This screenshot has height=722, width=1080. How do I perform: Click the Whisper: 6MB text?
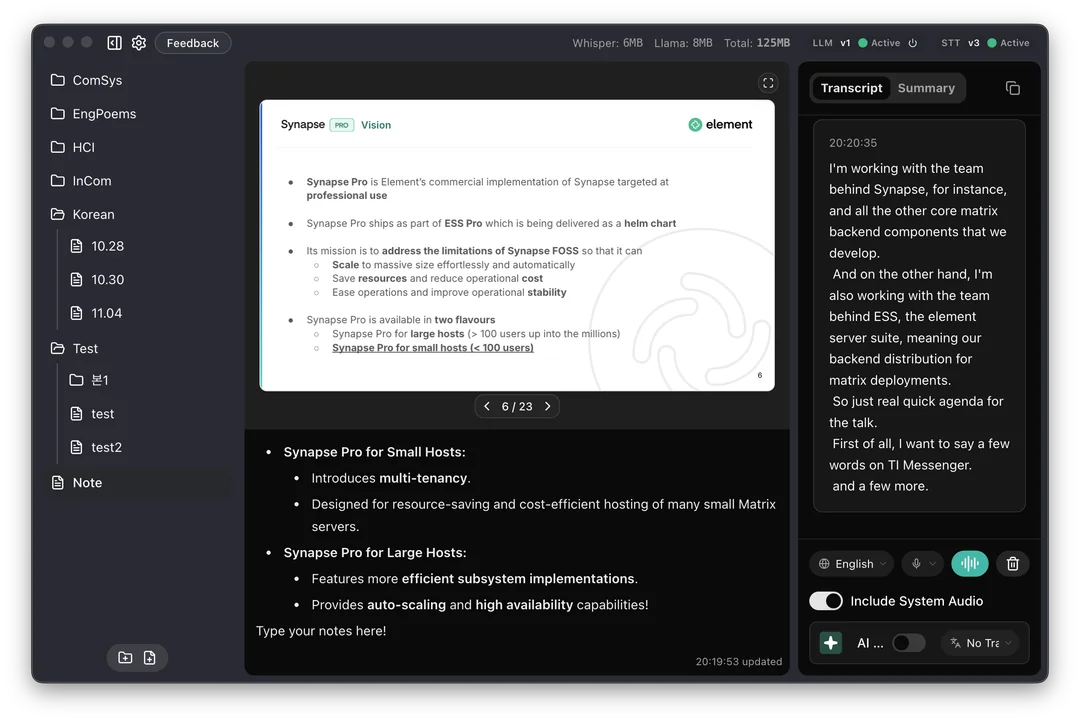tap(608, 43)
